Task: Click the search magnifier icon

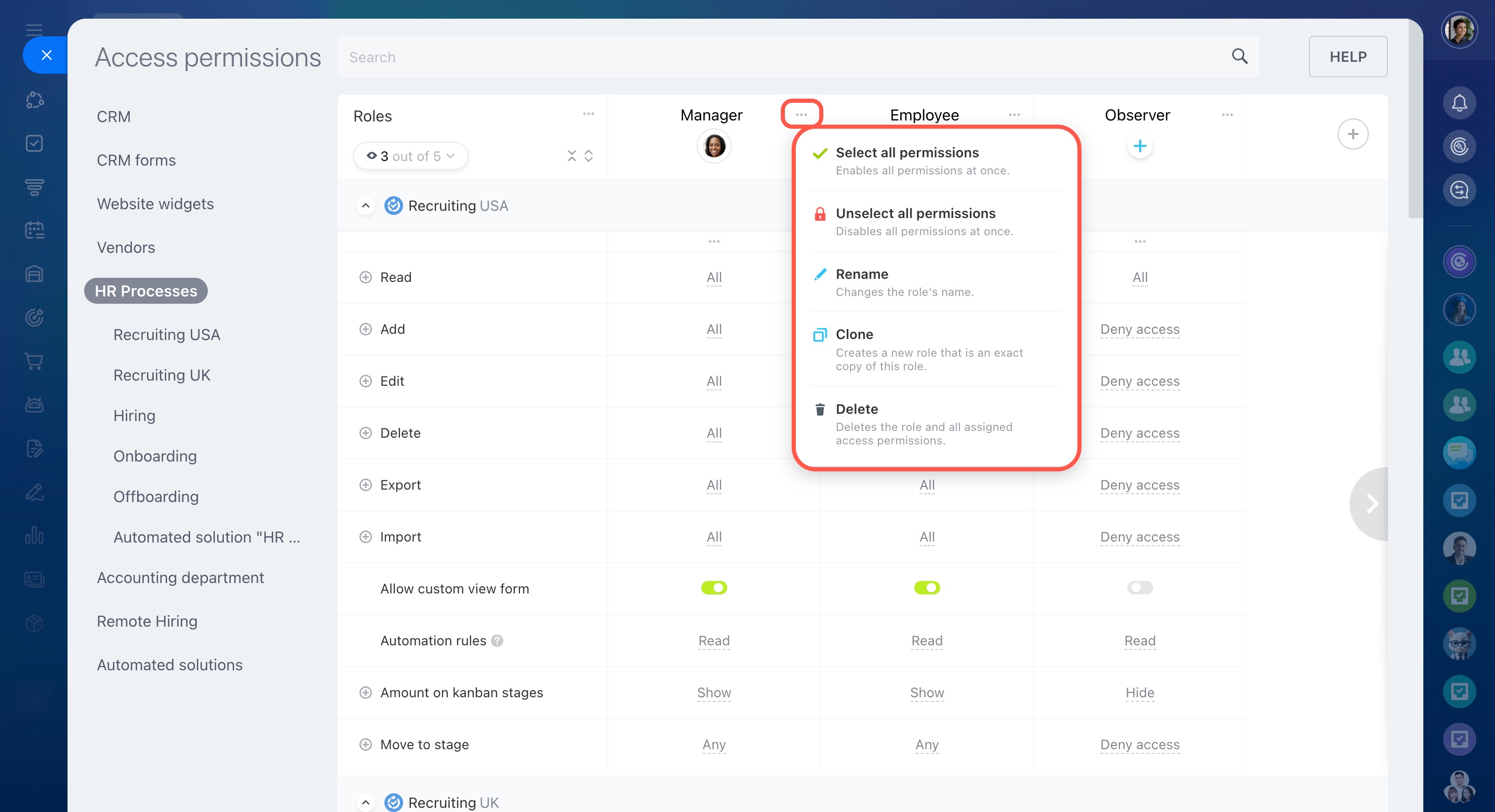Action: pyautogui.click(x=1239, y=56)
